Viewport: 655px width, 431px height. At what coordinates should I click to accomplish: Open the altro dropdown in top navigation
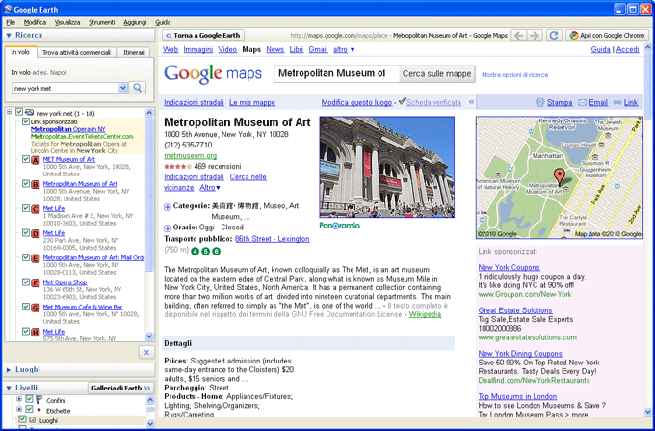click(x=344, y=49)
